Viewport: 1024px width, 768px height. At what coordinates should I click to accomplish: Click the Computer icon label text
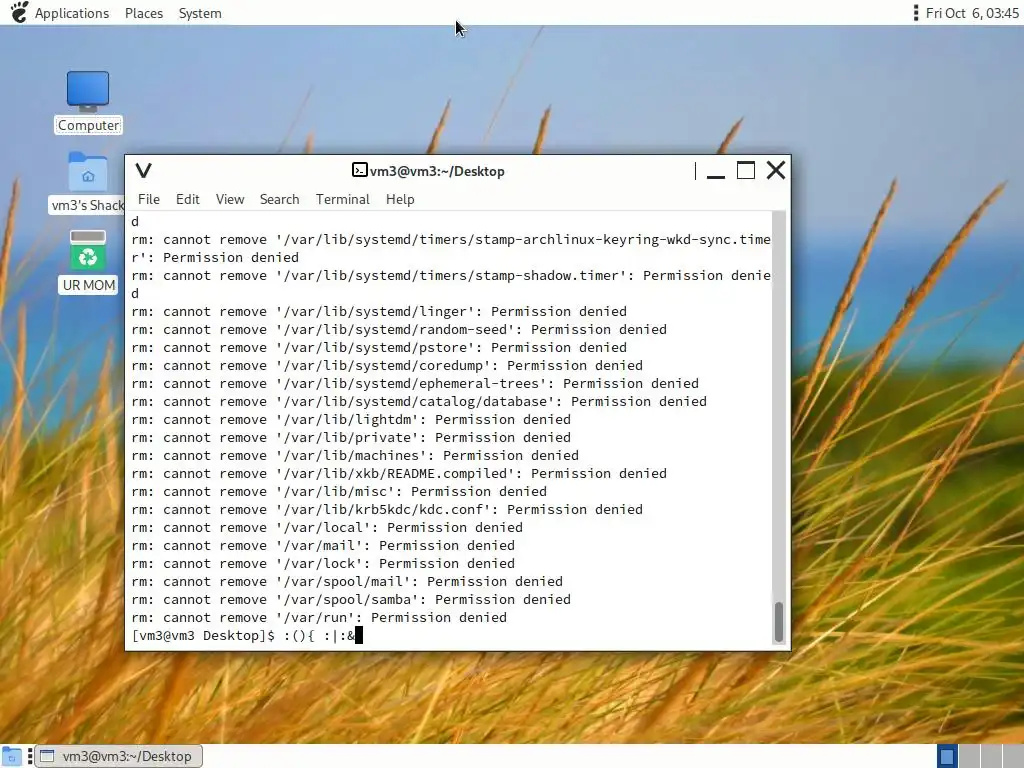(88, 125)
